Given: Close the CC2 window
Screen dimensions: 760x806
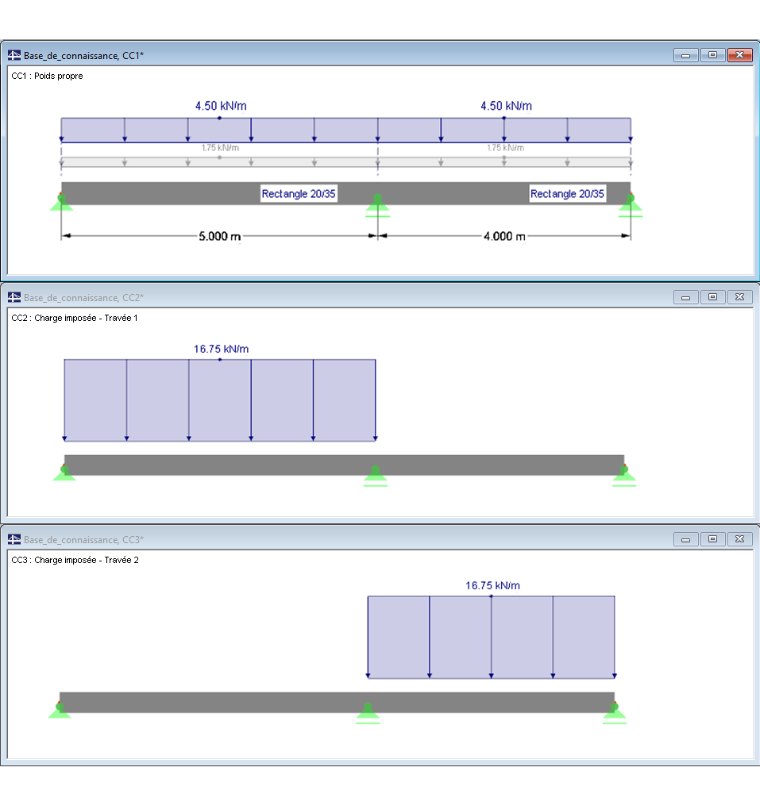Looking at the screenshot, I should click(740, 297).
